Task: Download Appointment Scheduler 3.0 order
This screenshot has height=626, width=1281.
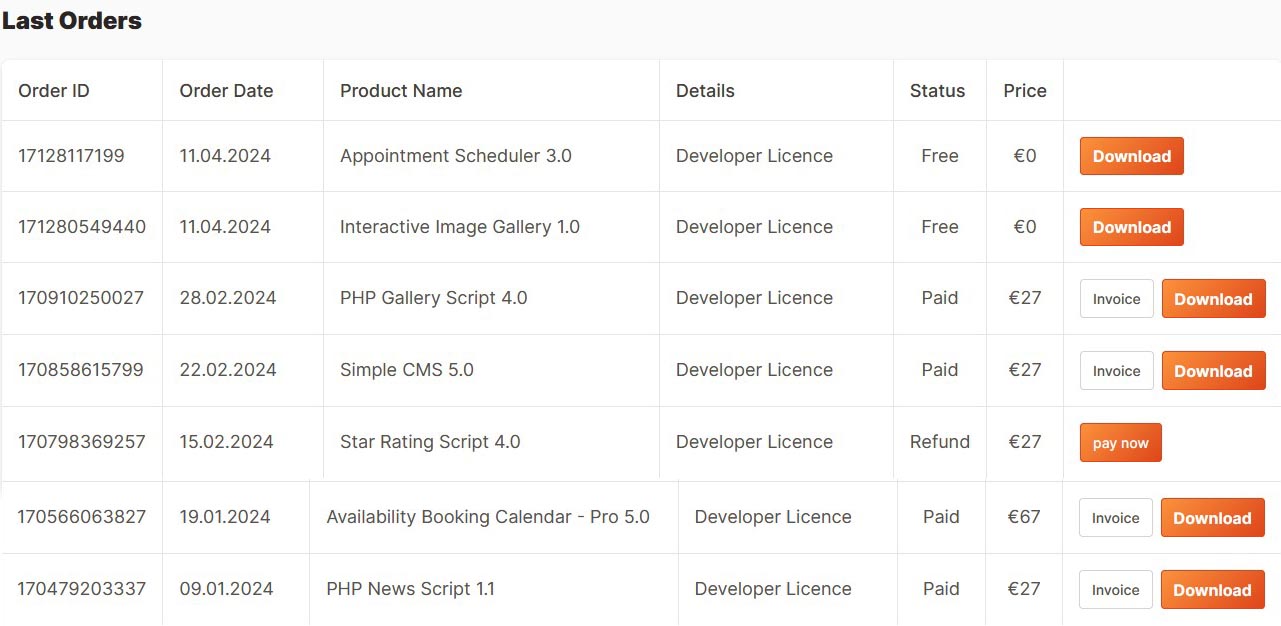Action: tap(1131, 156)
